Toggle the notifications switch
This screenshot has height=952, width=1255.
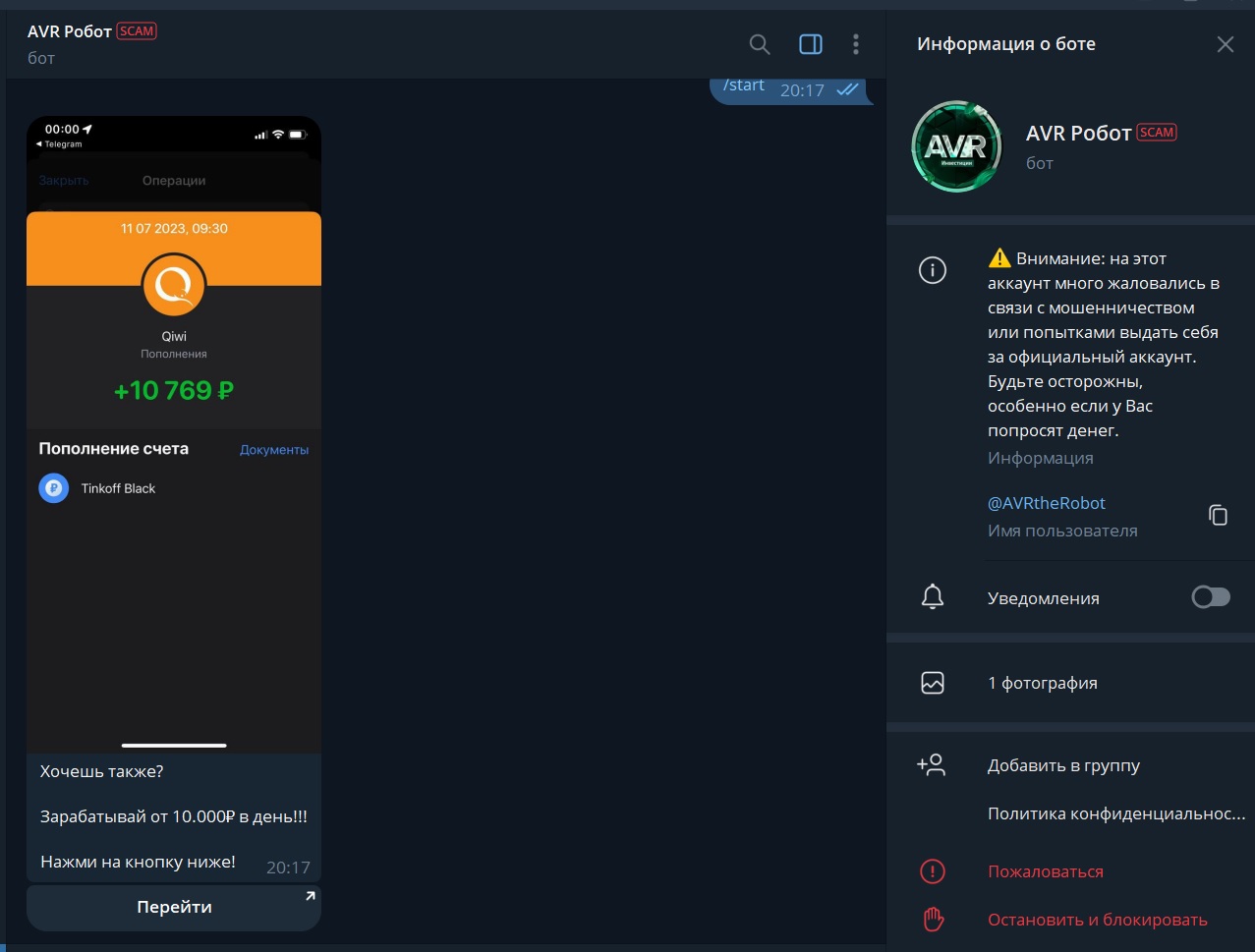pyautogui.click(x=1211, y=597)
